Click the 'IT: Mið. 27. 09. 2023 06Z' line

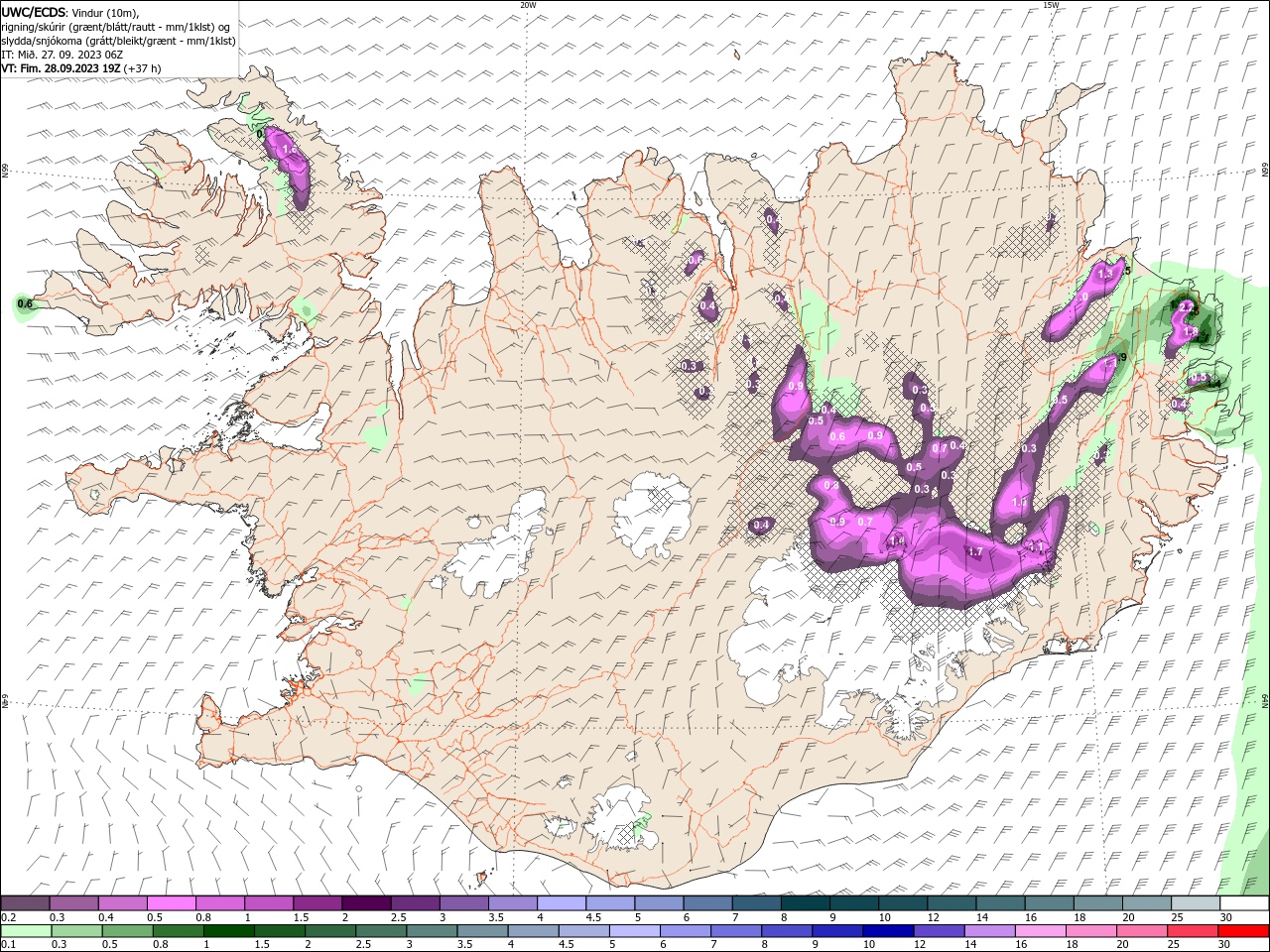click(62, 55)
